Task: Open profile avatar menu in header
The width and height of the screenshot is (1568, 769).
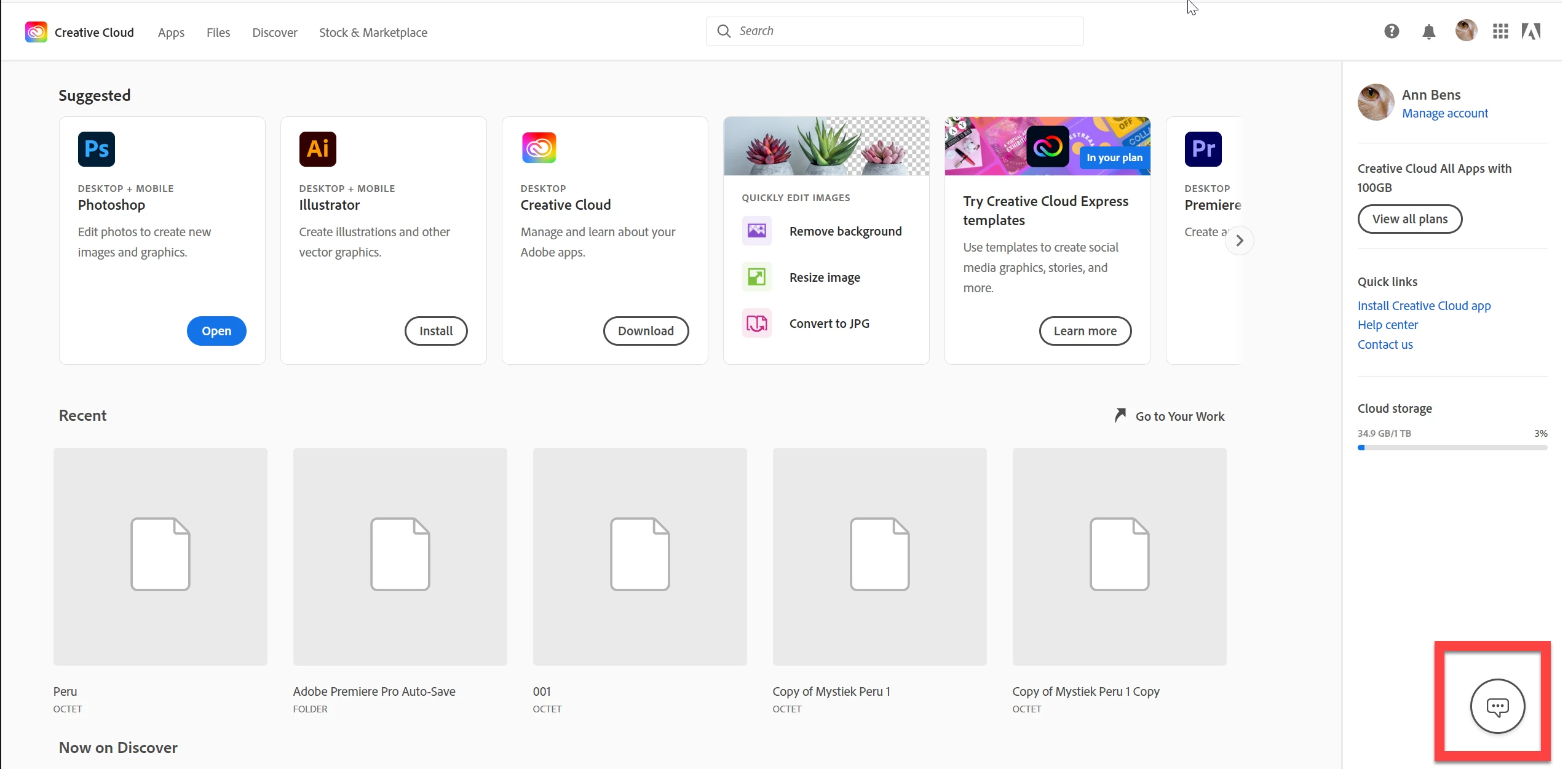Action: [x=1466, y=31]
